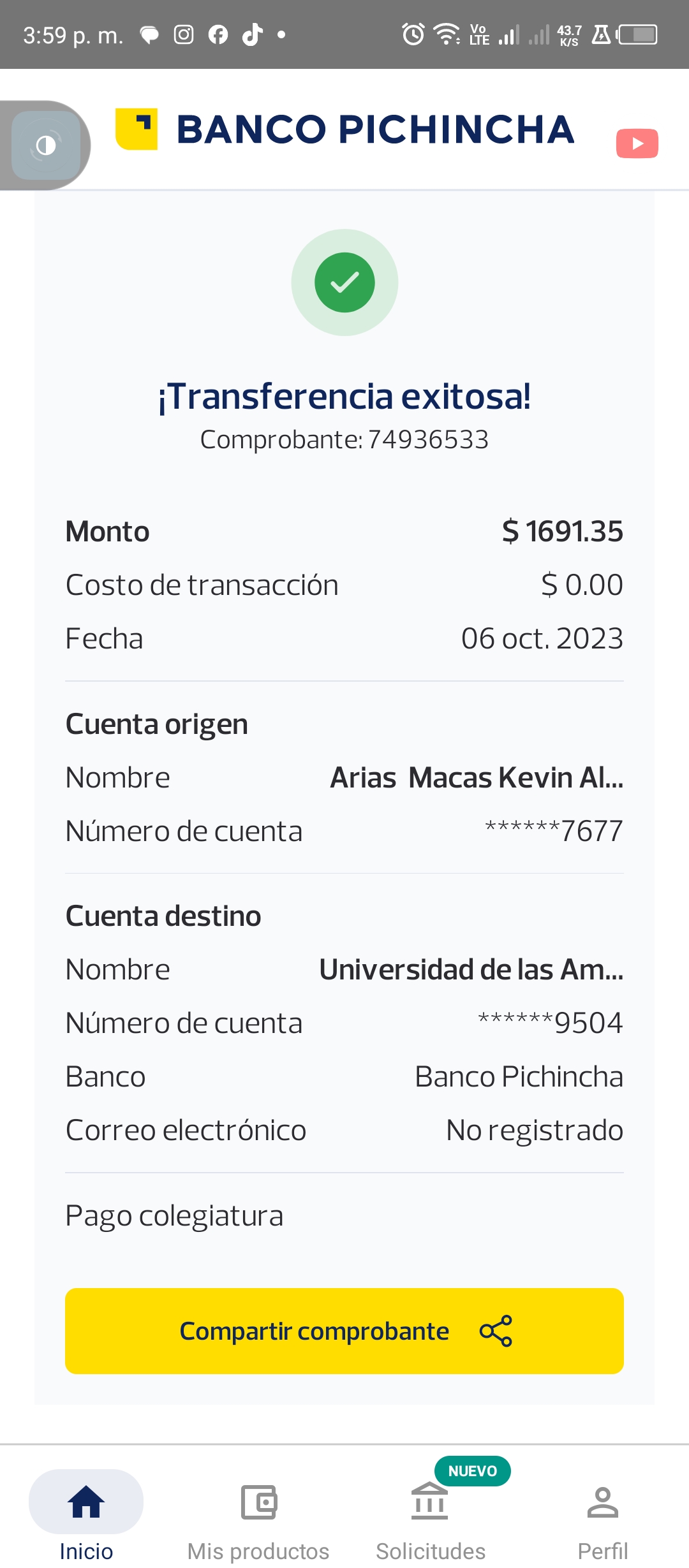The height and width of the screenshot is (1568, 689).
Task: Tap the Wi-Fi status icon
Action: (447, 34)
